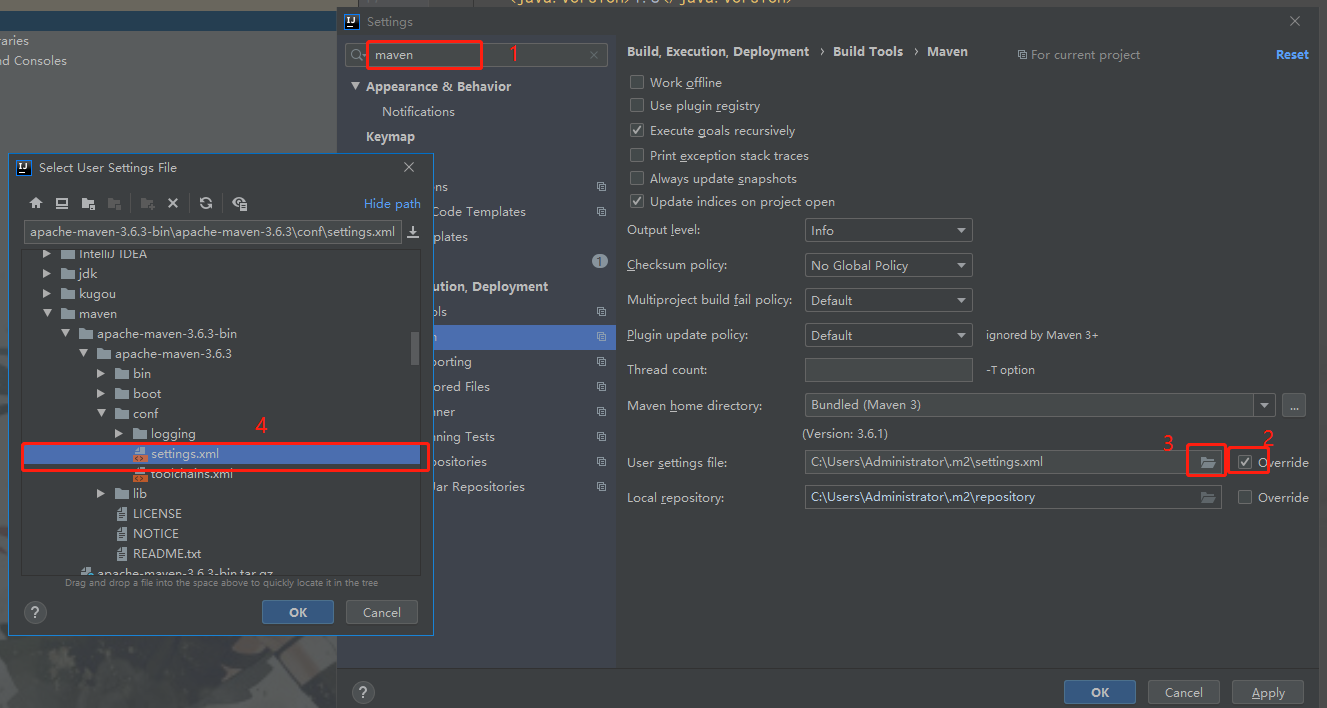Uncheck Execute goals recursively
The height and width of the screenshot is (708, 1327).
tap(637, 130)
